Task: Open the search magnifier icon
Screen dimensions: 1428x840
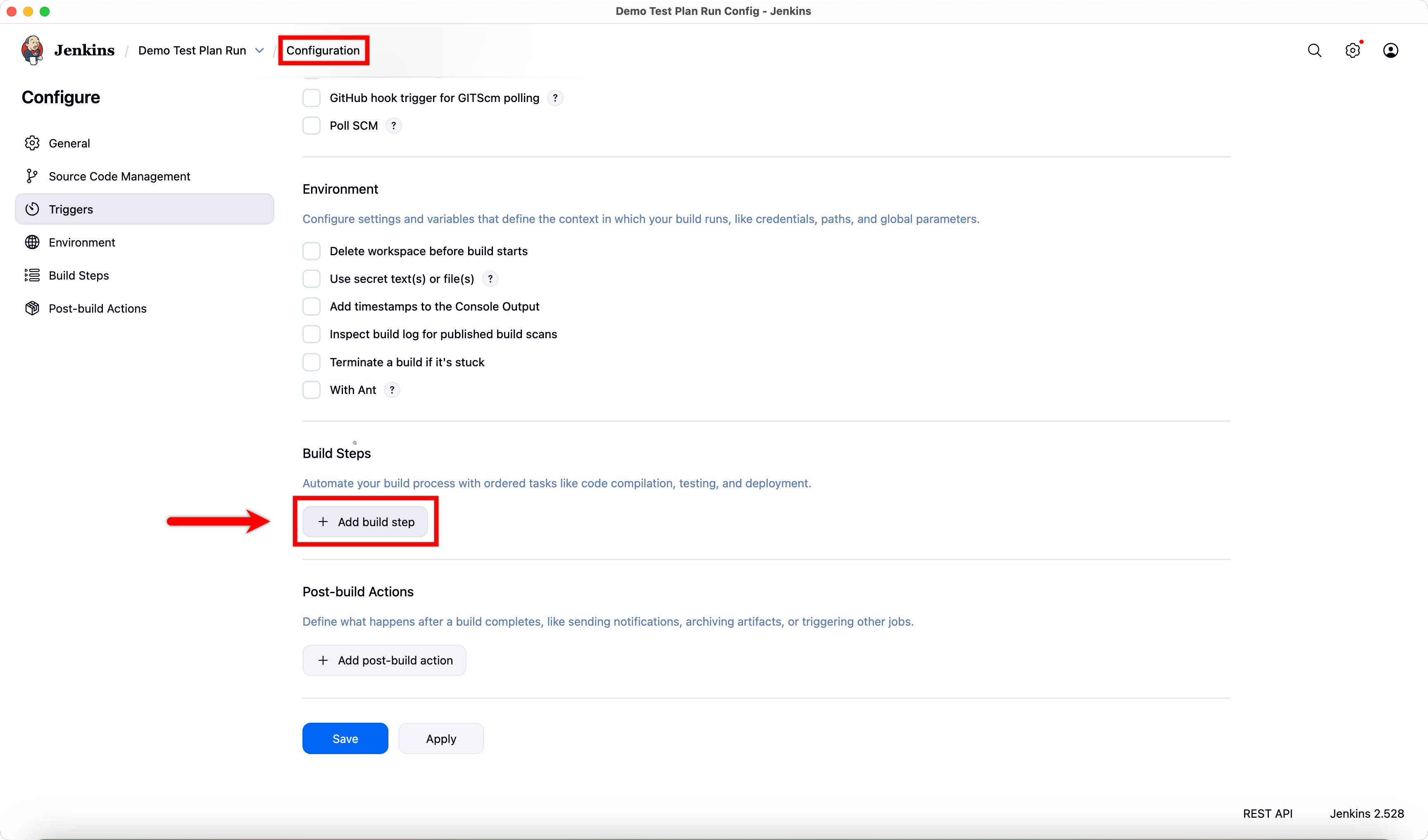Action: coord(1314,50)
